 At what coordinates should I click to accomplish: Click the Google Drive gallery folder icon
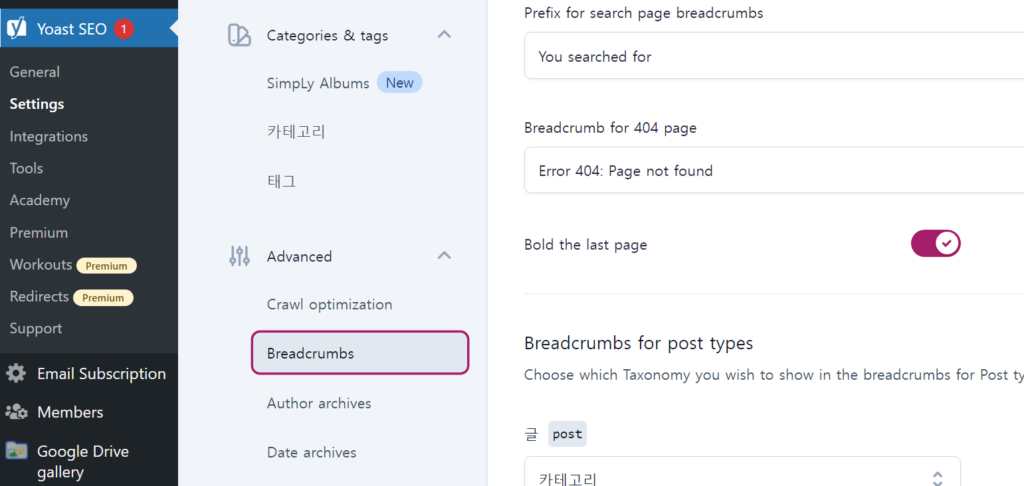coord(16,451)
